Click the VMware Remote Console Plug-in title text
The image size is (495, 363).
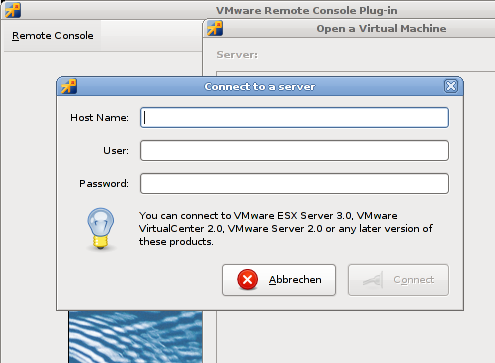(x=306, y=11)
